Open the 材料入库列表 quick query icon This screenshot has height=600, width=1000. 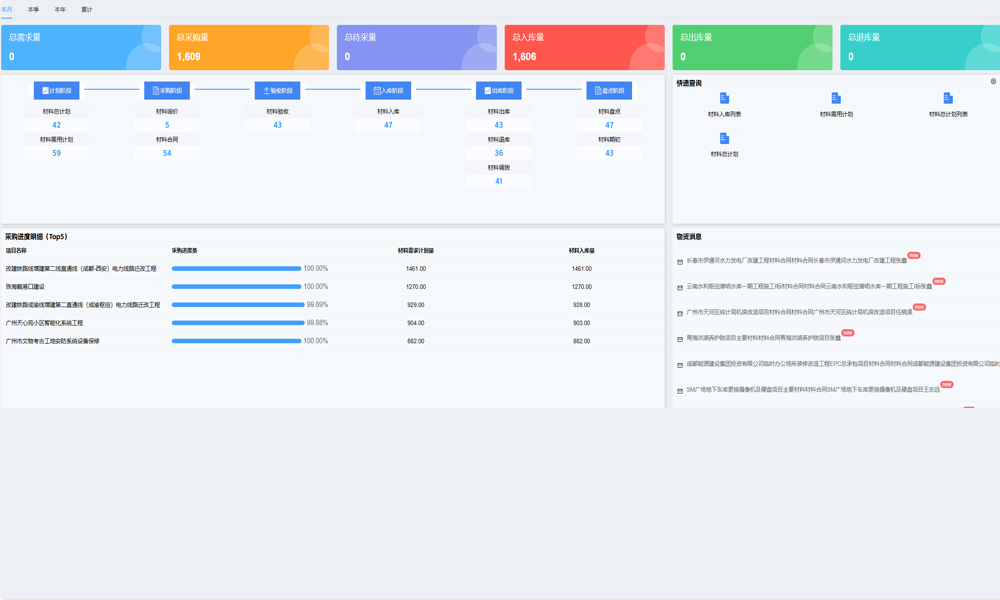tap(724, 99)
